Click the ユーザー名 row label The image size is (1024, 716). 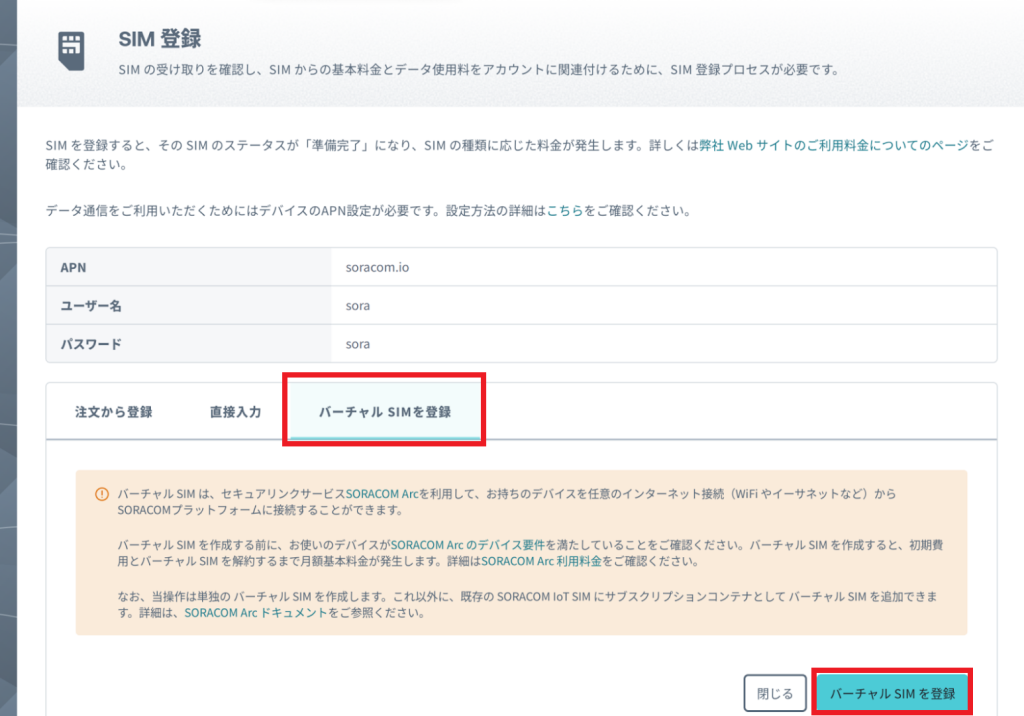(91, 305)
